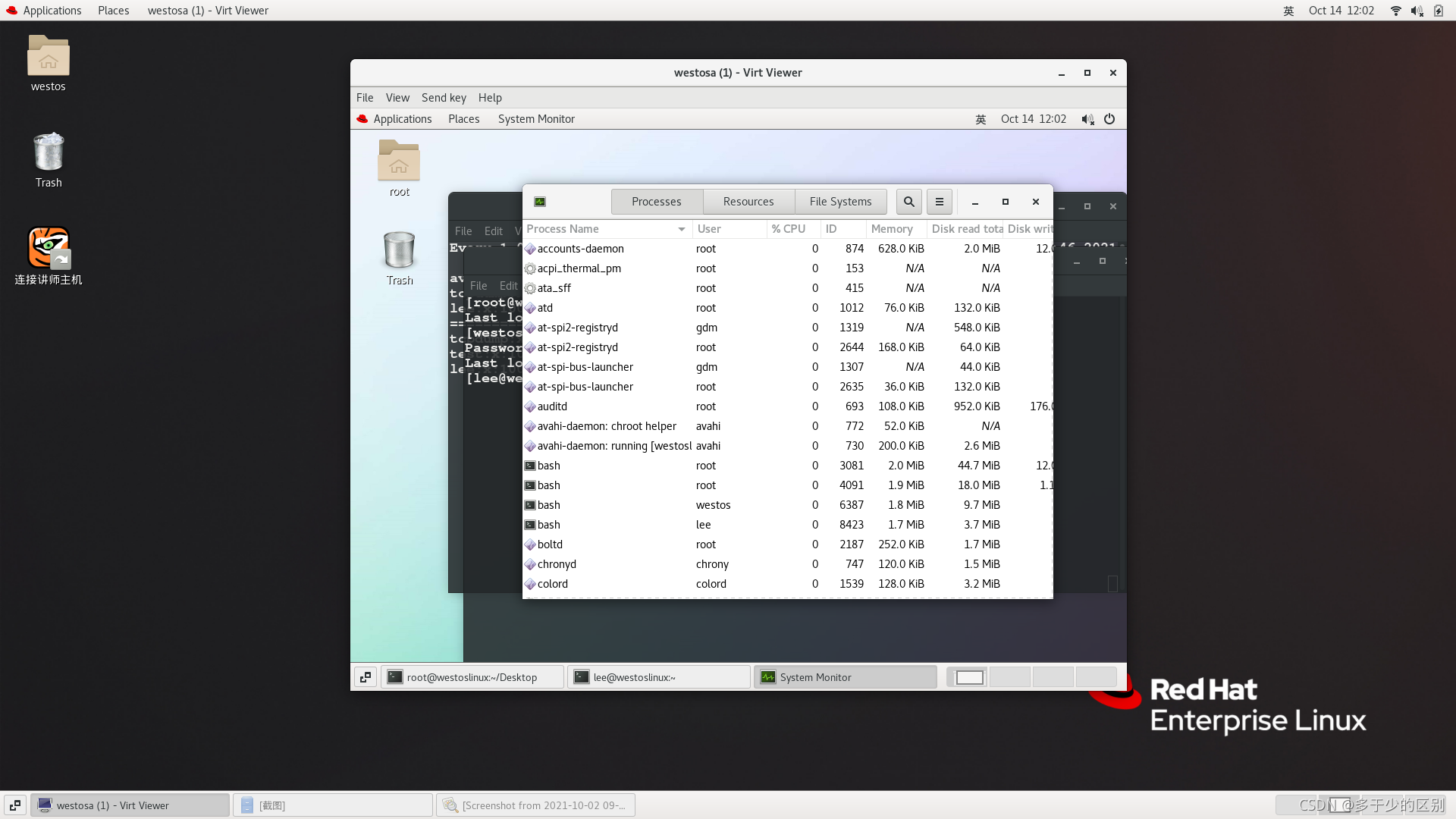
Task: Sort processes by the % CPU column
Action: point(789,229)
